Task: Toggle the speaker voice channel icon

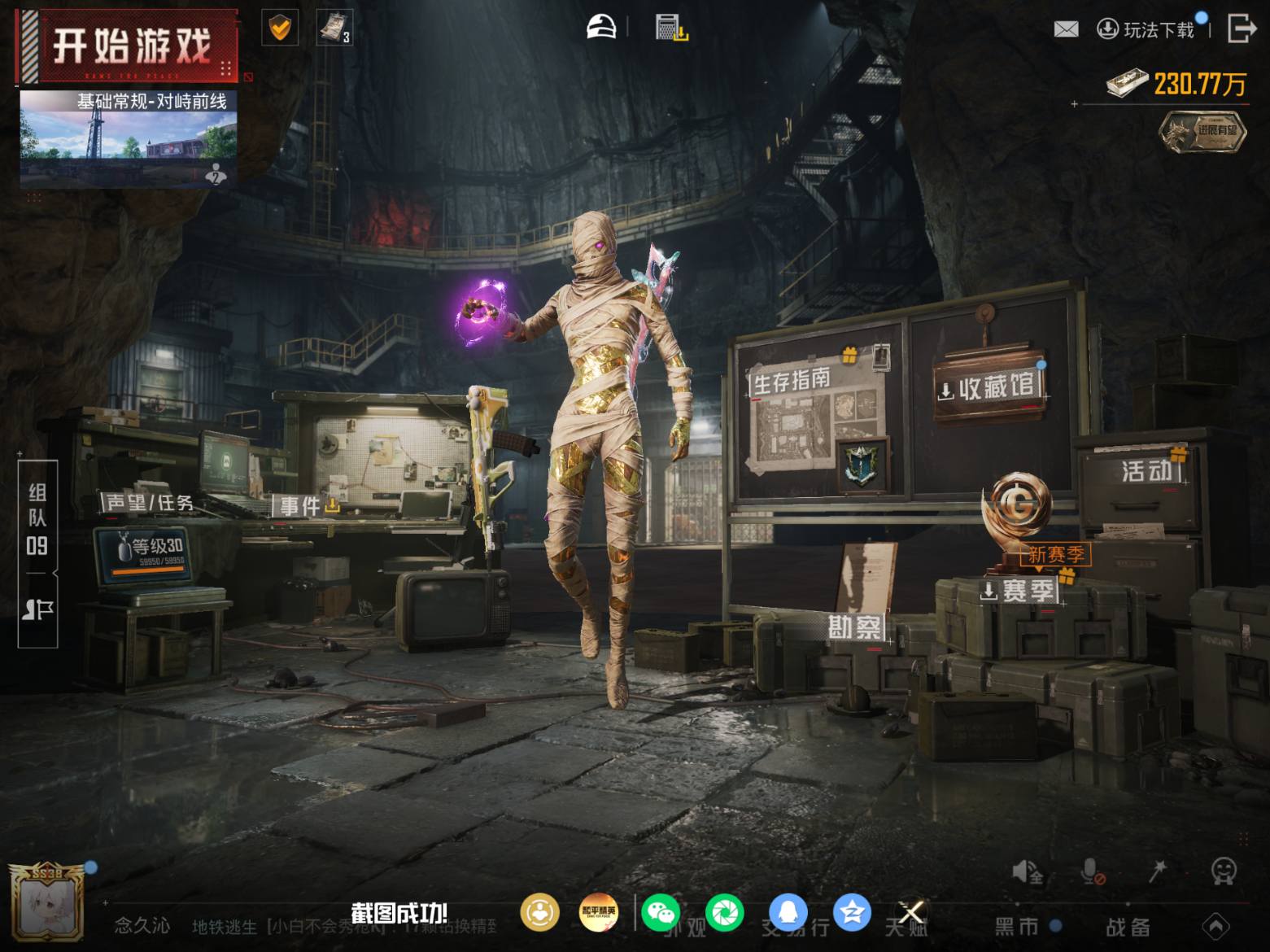Action: pos(1027,872)
